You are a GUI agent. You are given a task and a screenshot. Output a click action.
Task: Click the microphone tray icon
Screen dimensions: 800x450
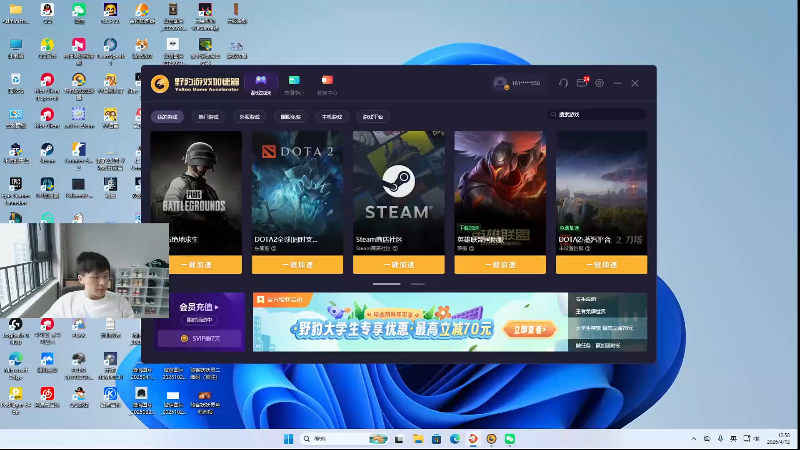tap(720, 439)
